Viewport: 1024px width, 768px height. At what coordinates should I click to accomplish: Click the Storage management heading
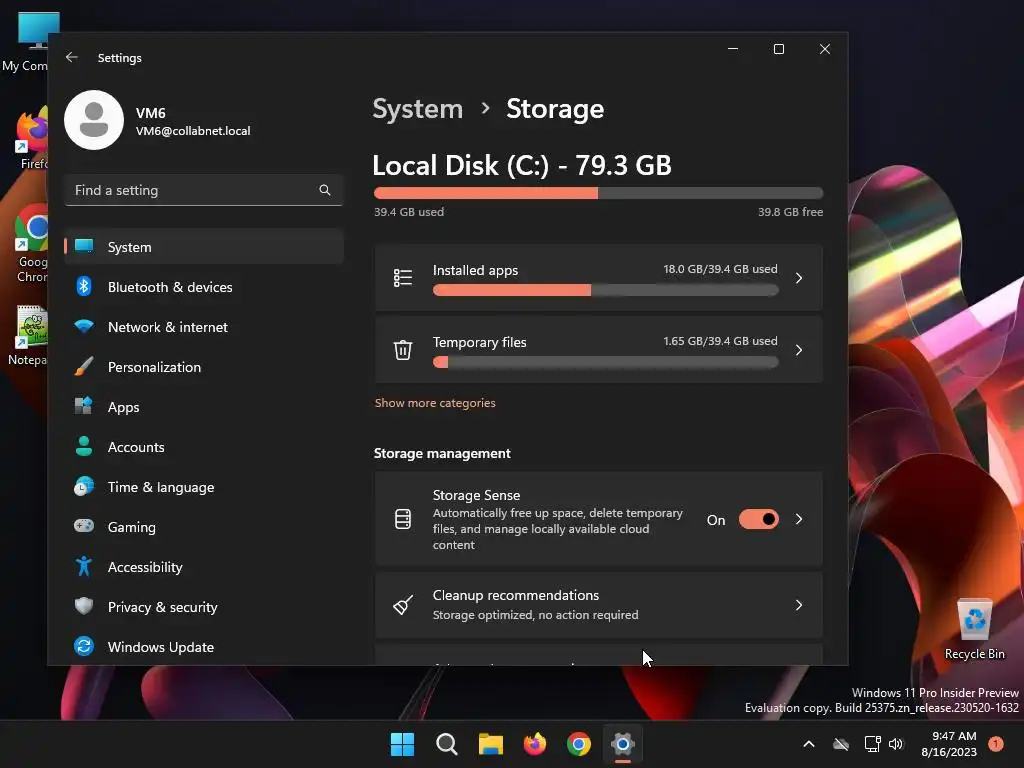(442, 453)
